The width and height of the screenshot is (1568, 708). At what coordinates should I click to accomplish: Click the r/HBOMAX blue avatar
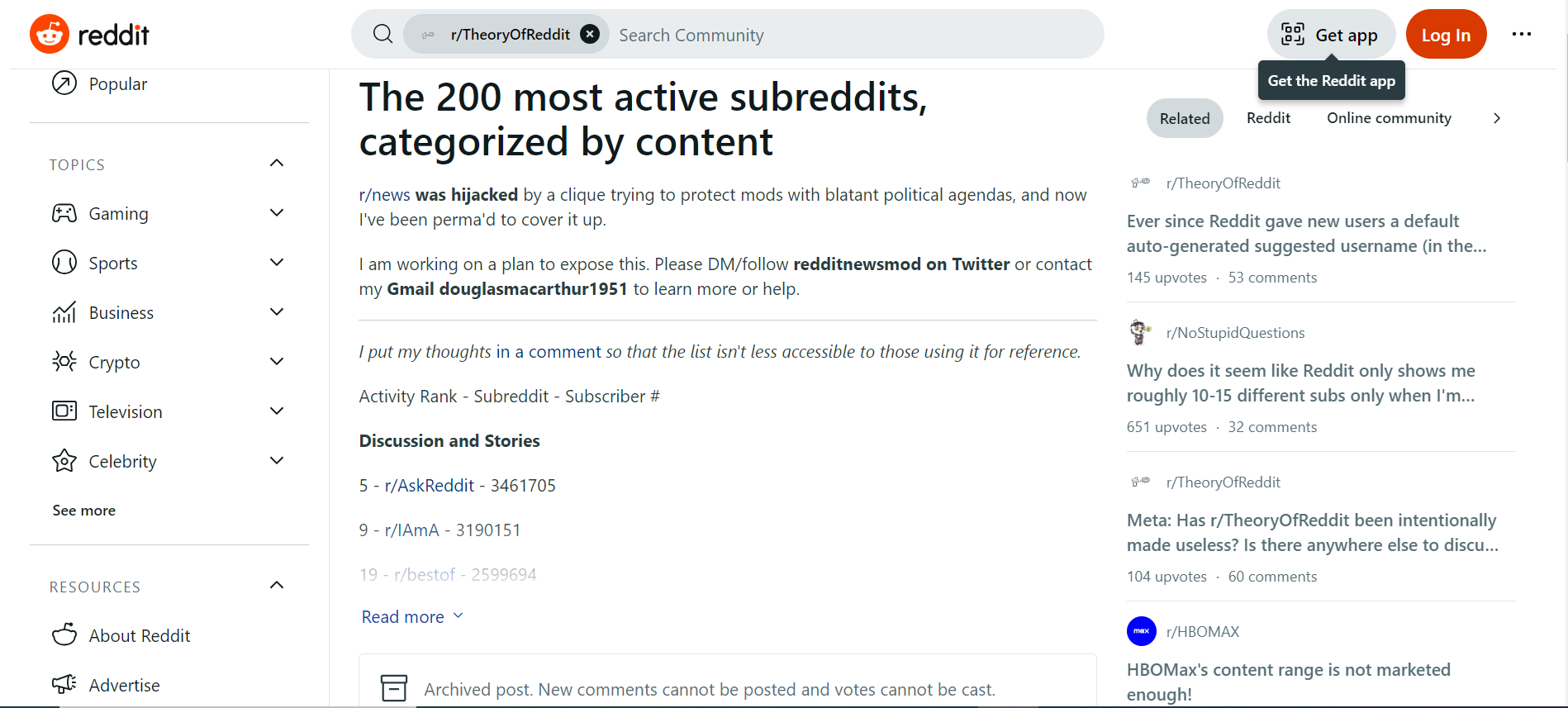pos(1141,630)
